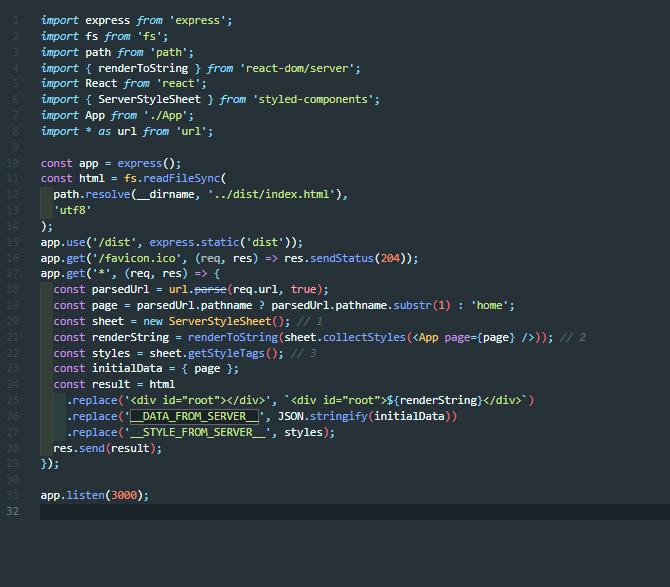Click the '__STYLE_FROM_SERVER__' placeholder string
The width and height of the screenshot is (670, 587).
197,432
